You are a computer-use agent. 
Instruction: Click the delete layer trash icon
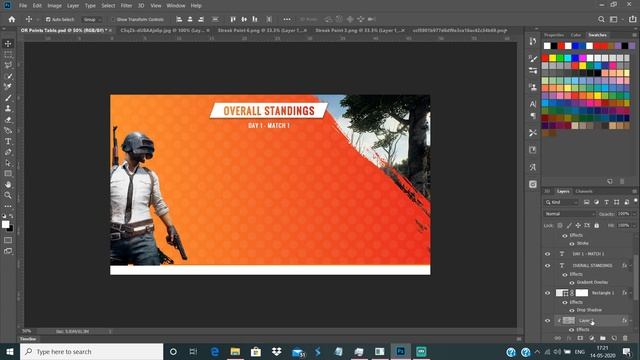coord(625,338)
